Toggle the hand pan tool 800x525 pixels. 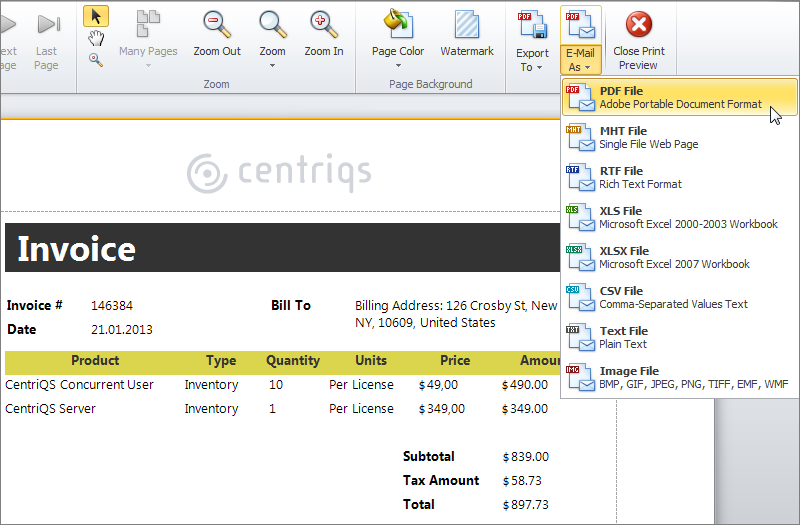pos(96,38)
